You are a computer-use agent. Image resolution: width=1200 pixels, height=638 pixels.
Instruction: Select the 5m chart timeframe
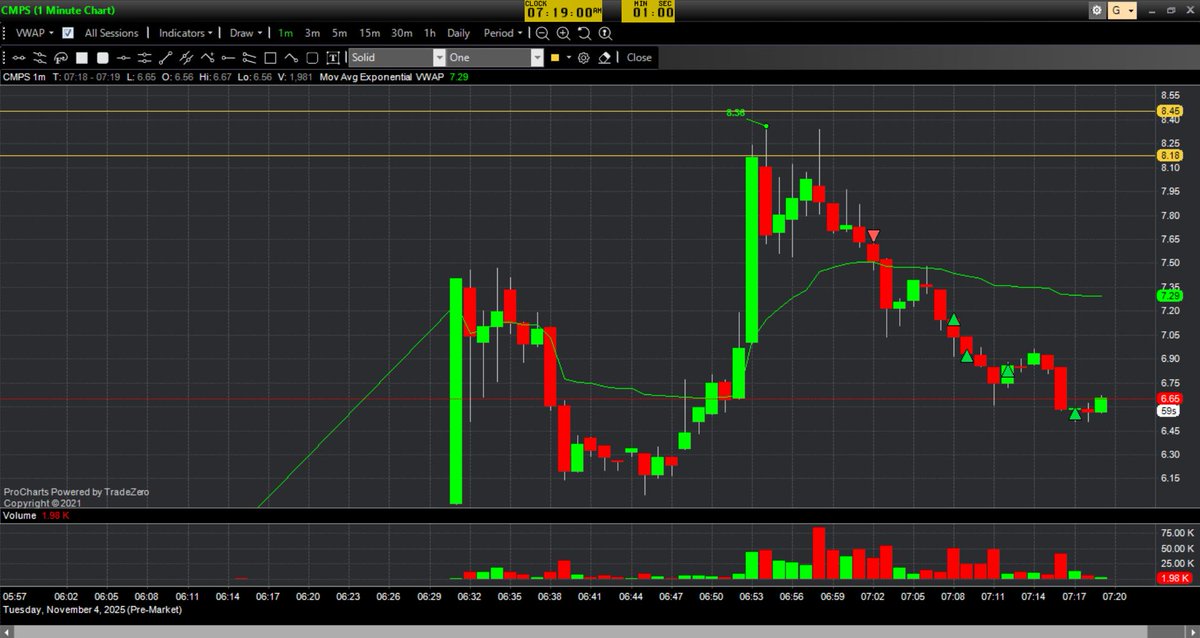[339, 33]
